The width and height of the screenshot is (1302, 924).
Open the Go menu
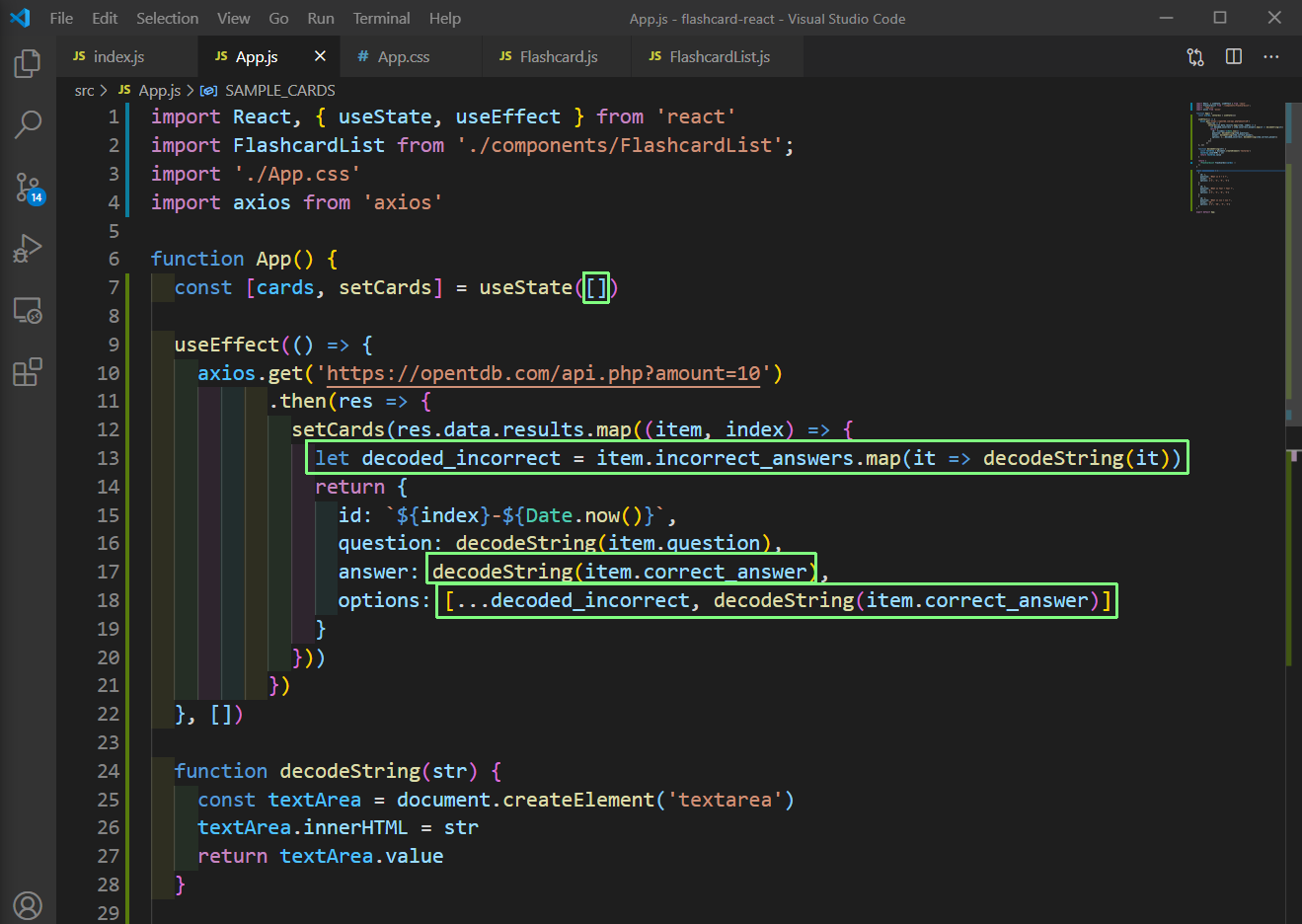pyautogui.click(x=279, y=18)
